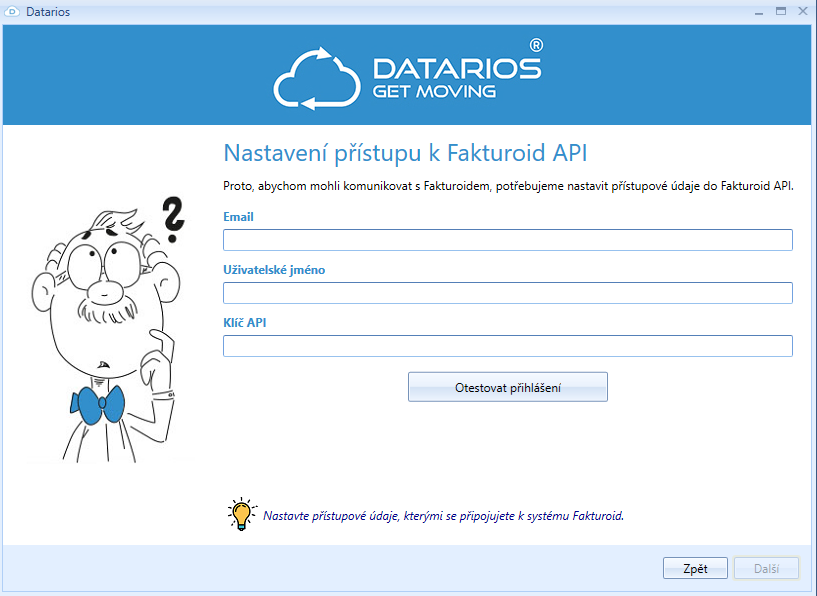Click the Klíč API label
This screenshot has height=596, width=817.
coord(244,322)
